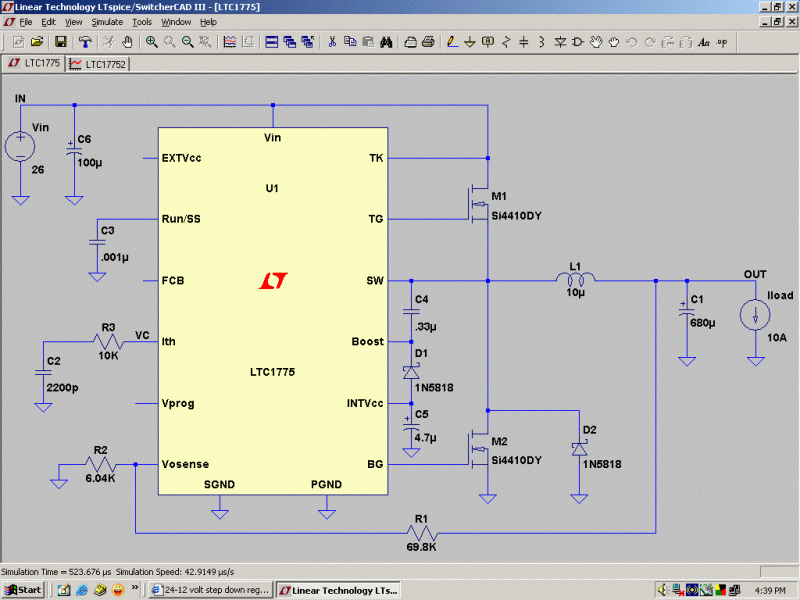This screenshot has width=800, height=600.
Task: Click the Iload current source symbol
Action: pos(755,315)
